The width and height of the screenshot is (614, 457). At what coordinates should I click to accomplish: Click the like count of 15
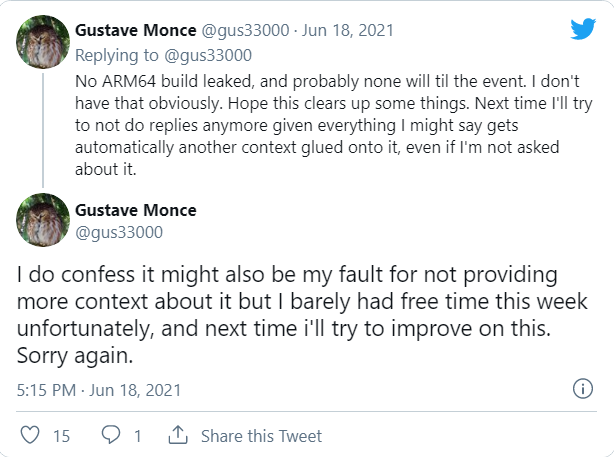click(61, 436)
